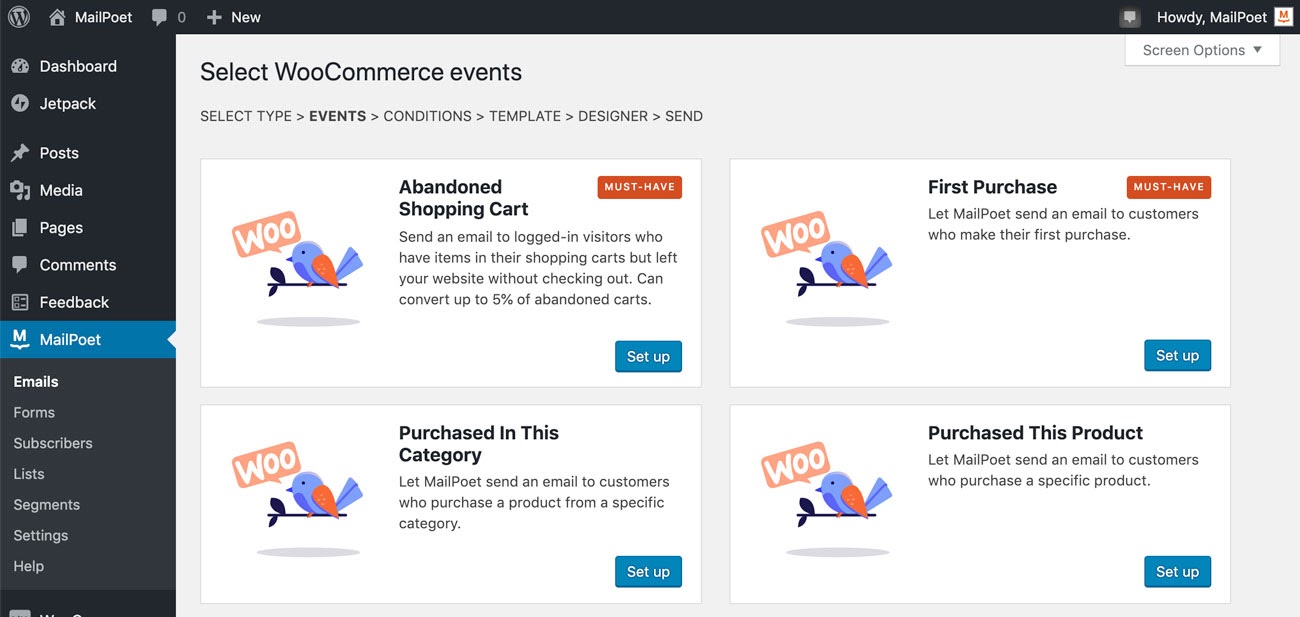This screenshot has height=617, width=1300.
Task: Click the WordPress logo icon
Action: [19, 17]
